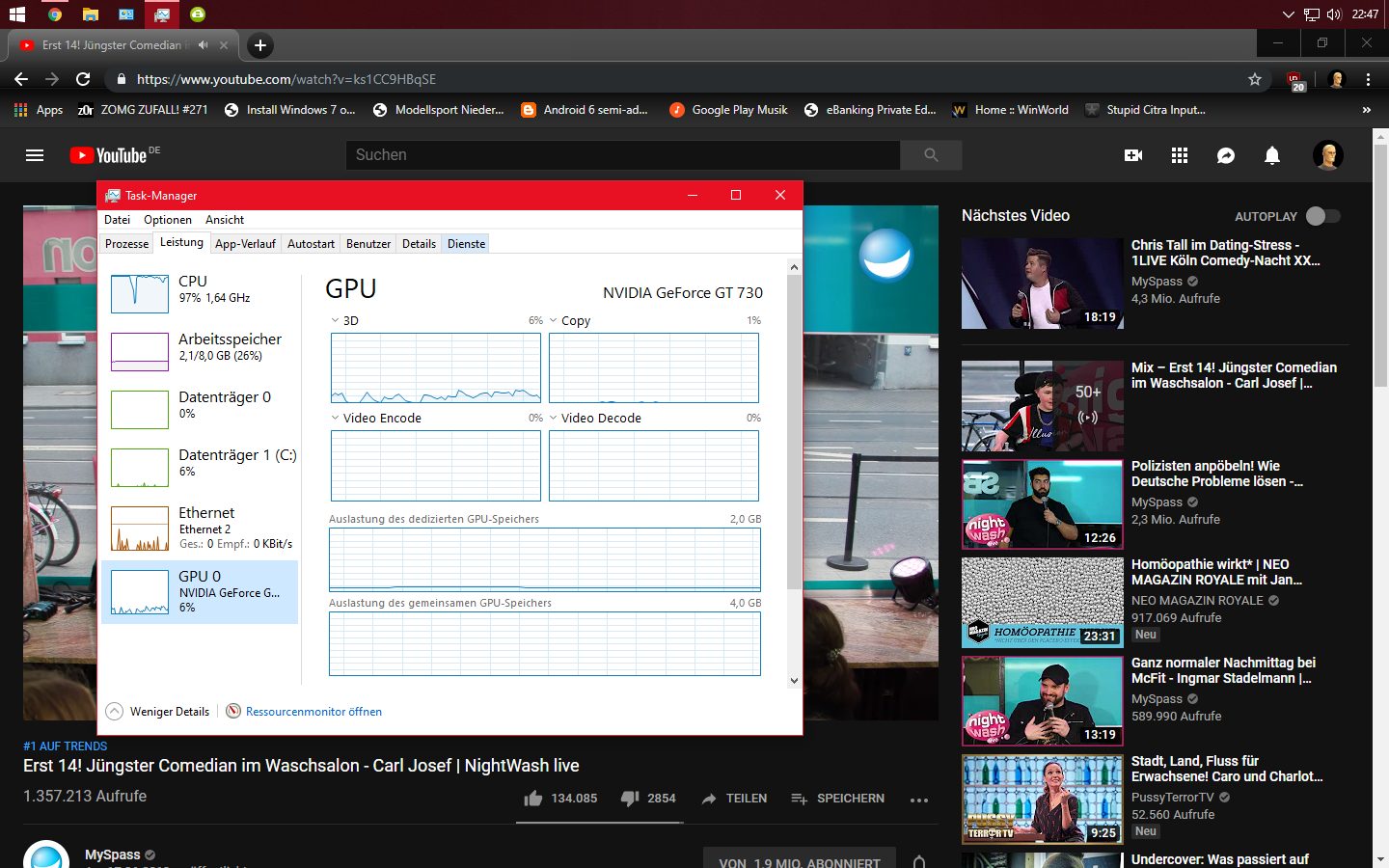The height and width of the screenshot is (868, 1389).
Task: Switch to the Details tab
Action: tap(419, 244)
